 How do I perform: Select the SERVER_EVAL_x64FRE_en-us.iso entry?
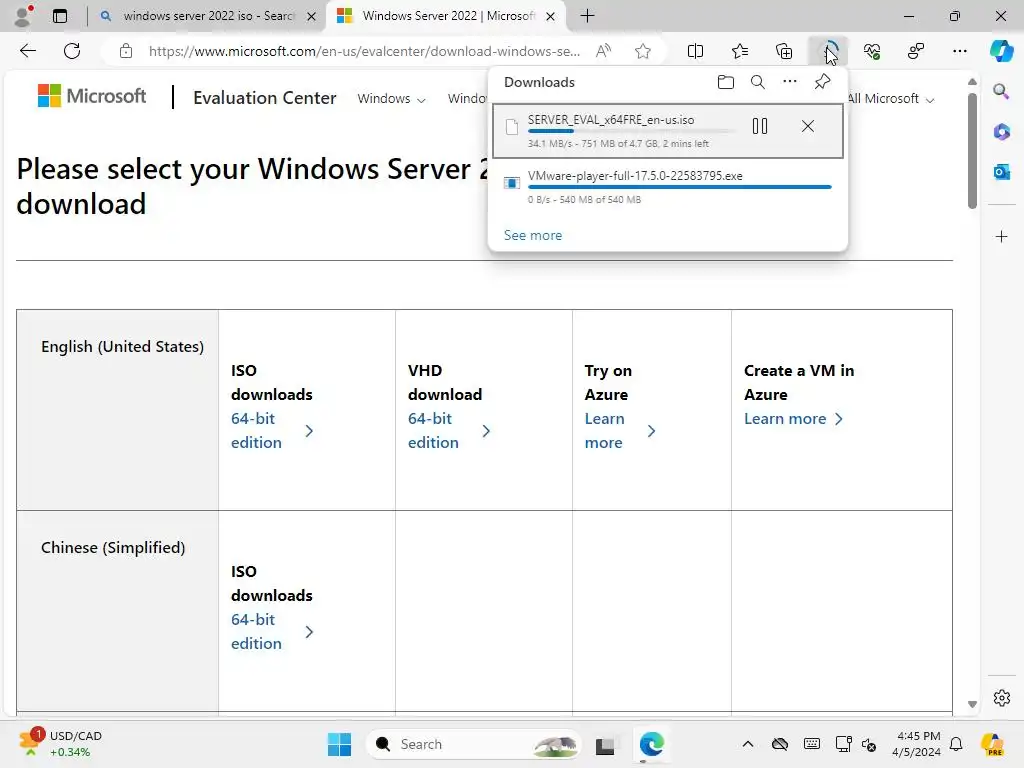[667, 131]
